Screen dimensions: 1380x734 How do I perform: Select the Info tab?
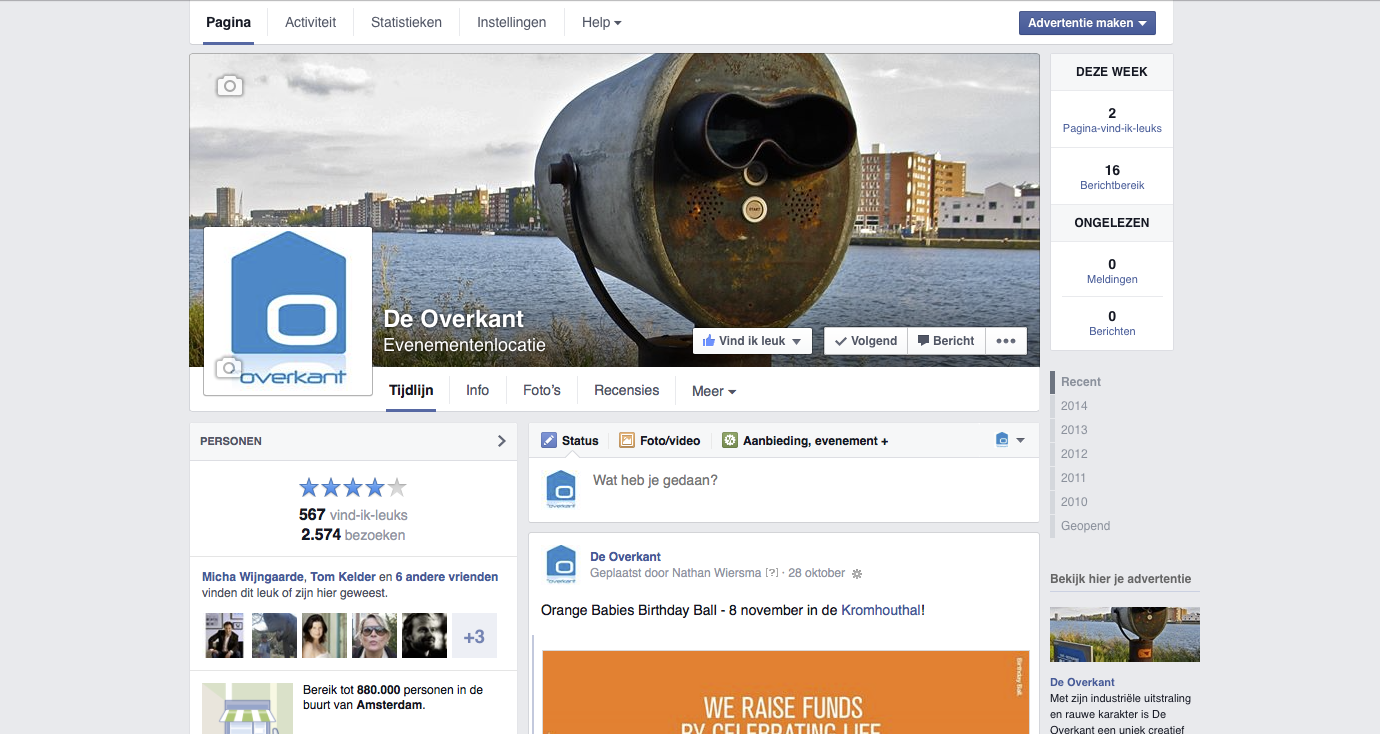pyautogui.click(x=478, y=390)
